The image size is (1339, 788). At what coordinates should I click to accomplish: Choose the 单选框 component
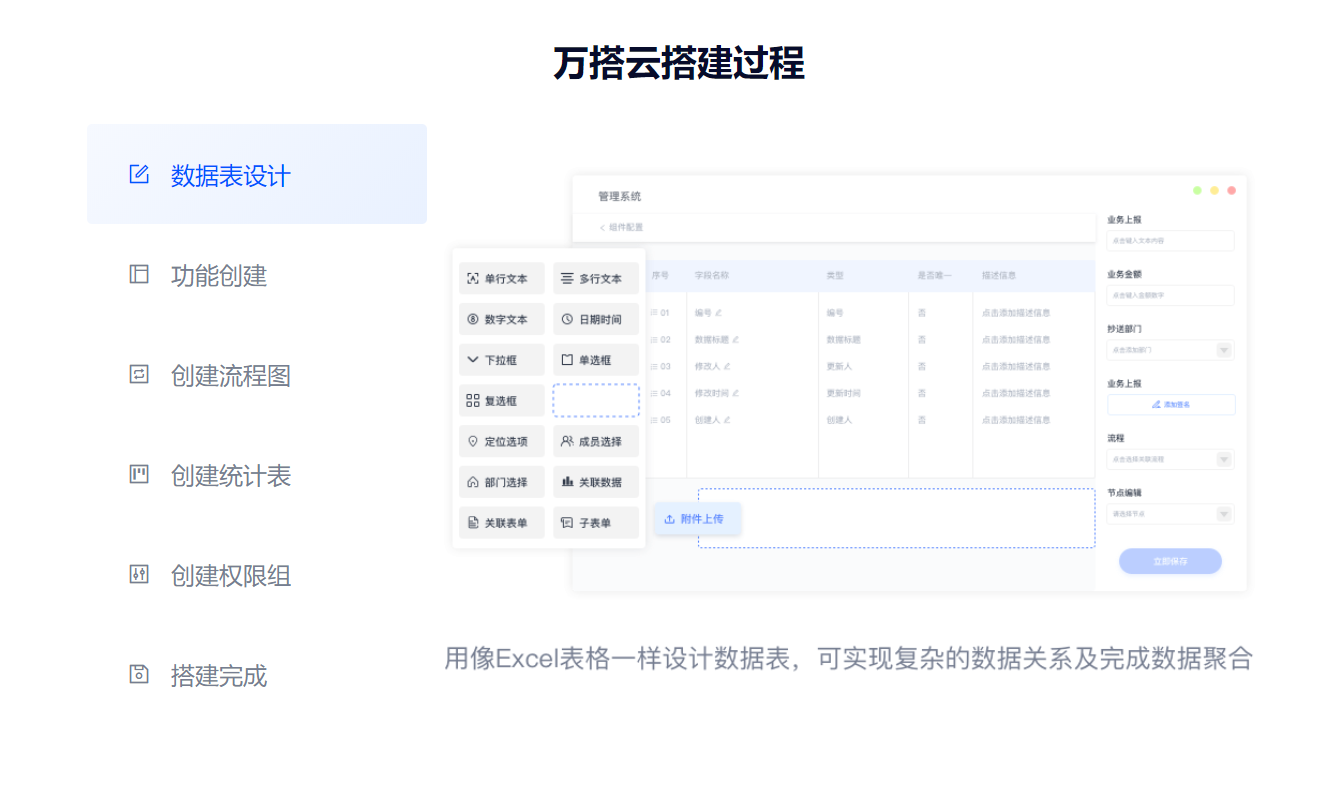[596, 360]
